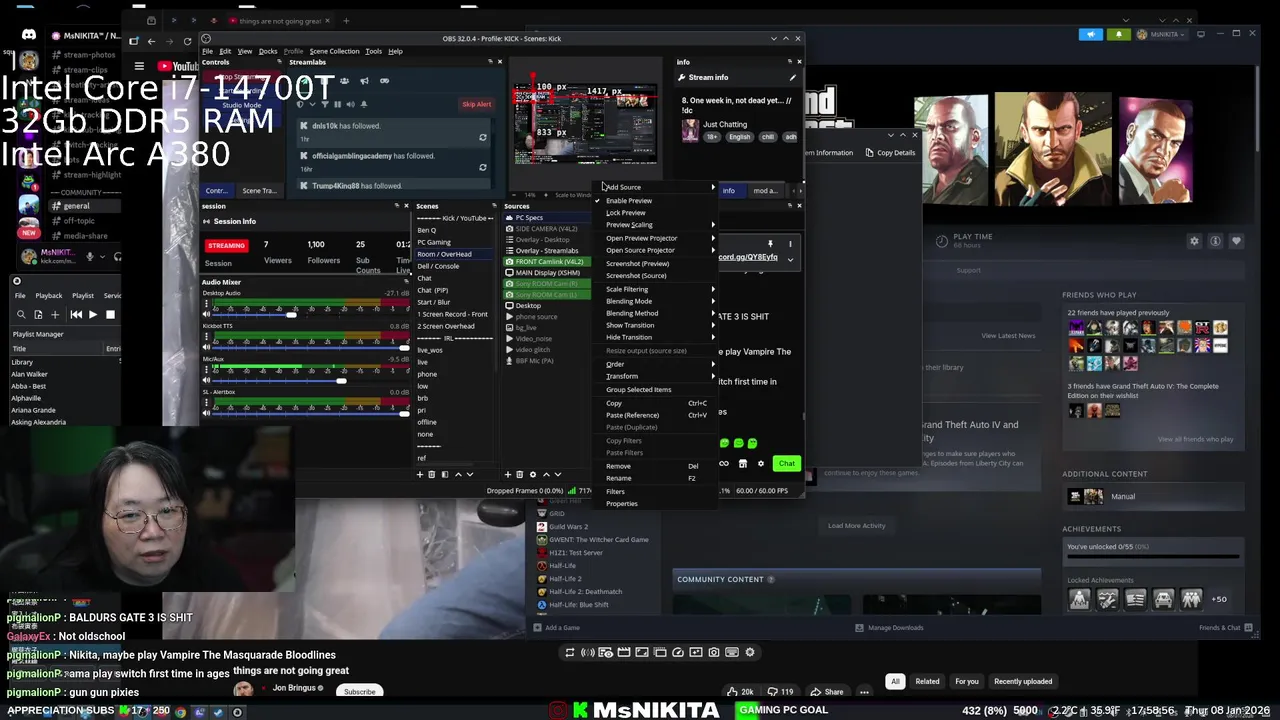Open the OBS Tools menu
This screenshot has width=1280, height=720.
[373, 51]
